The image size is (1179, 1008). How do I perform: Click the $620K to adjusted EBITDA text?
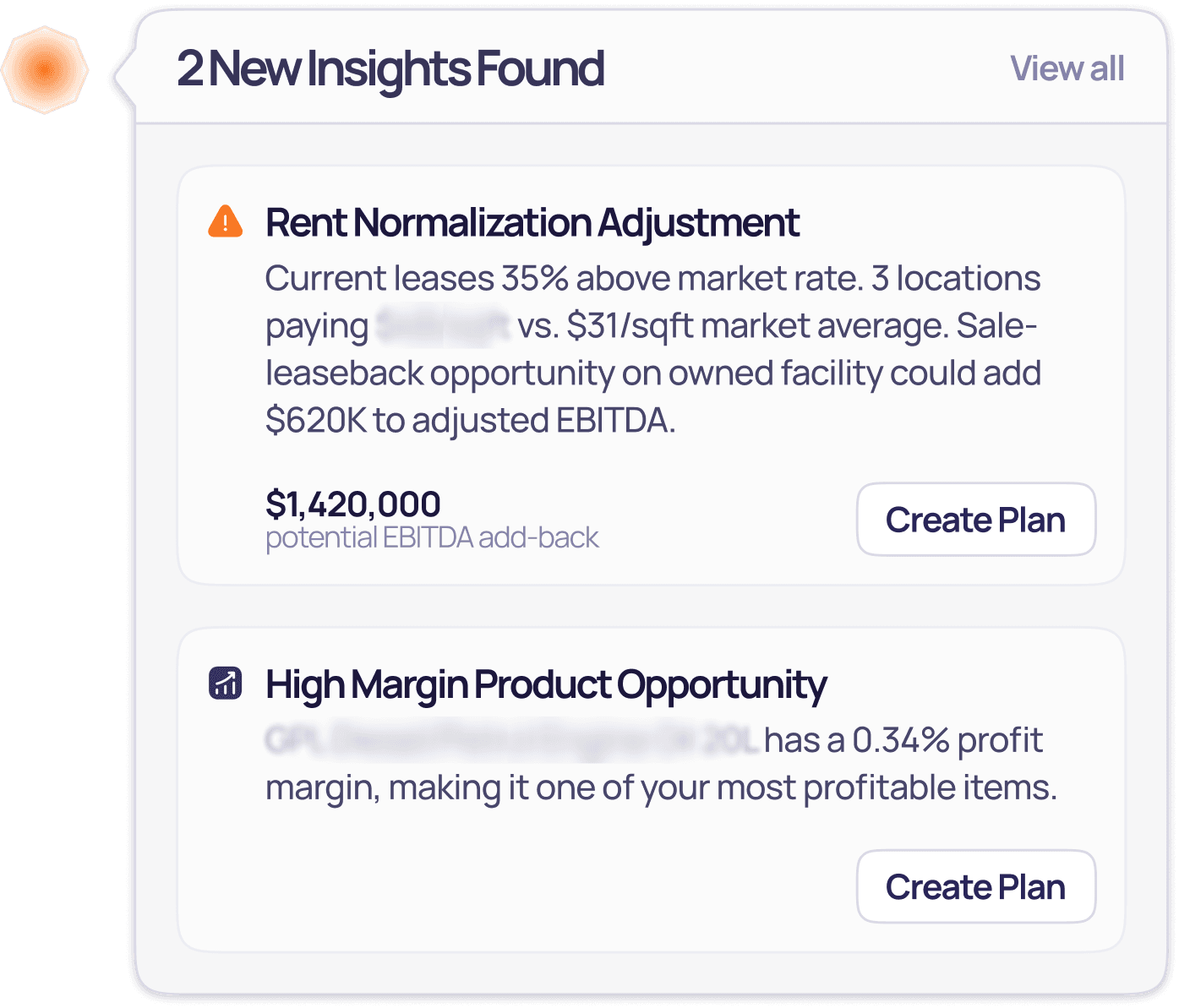pyautogui.click(x=471, y=421)
